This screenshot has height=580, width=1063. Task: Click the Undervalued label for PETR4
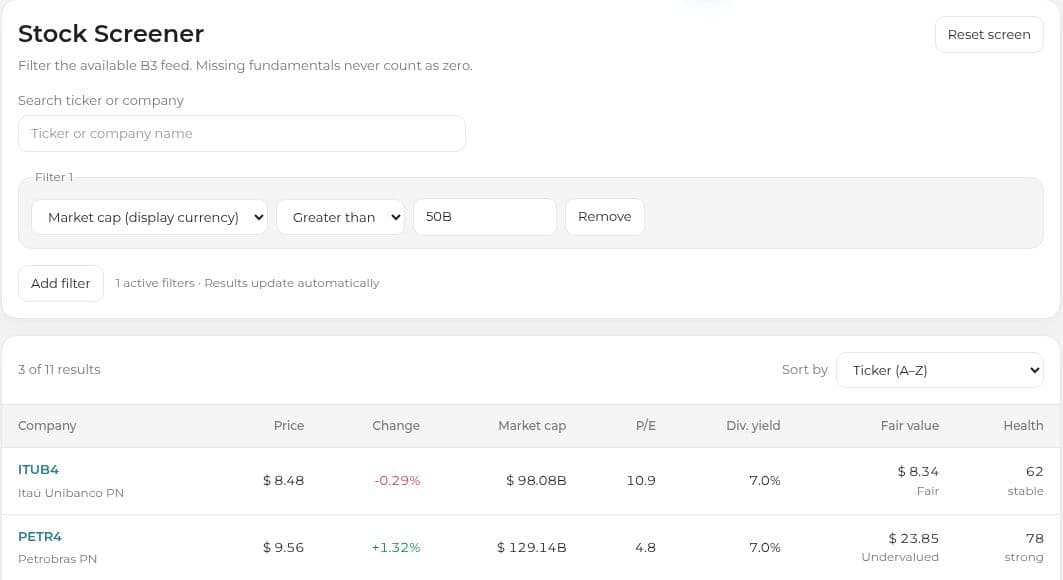click(900, 557)
